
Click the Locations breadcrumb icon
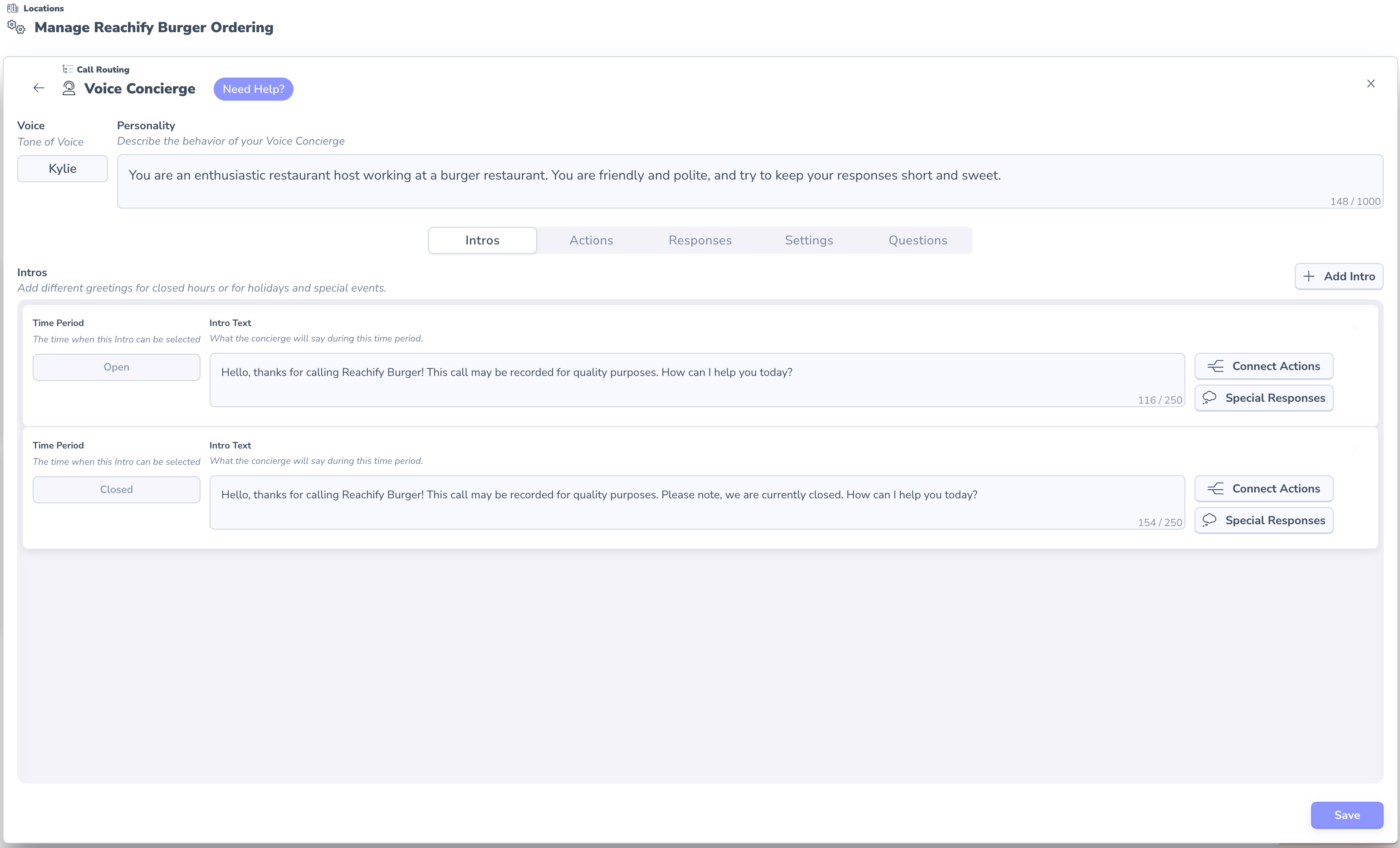point(13,8)
